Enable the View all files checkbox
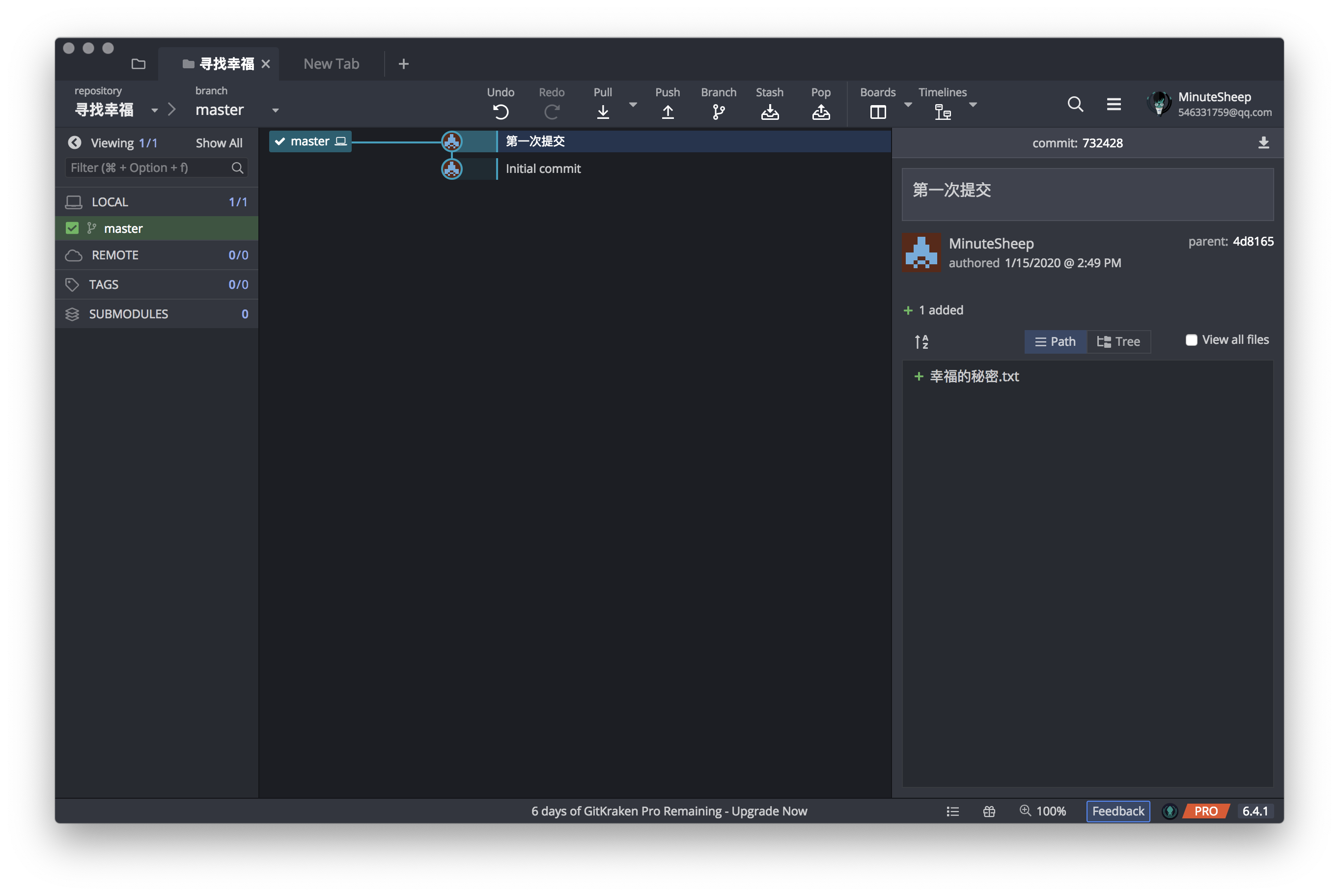Image resolution: width=1339 pixels, height=896 pixels. 1191,340
